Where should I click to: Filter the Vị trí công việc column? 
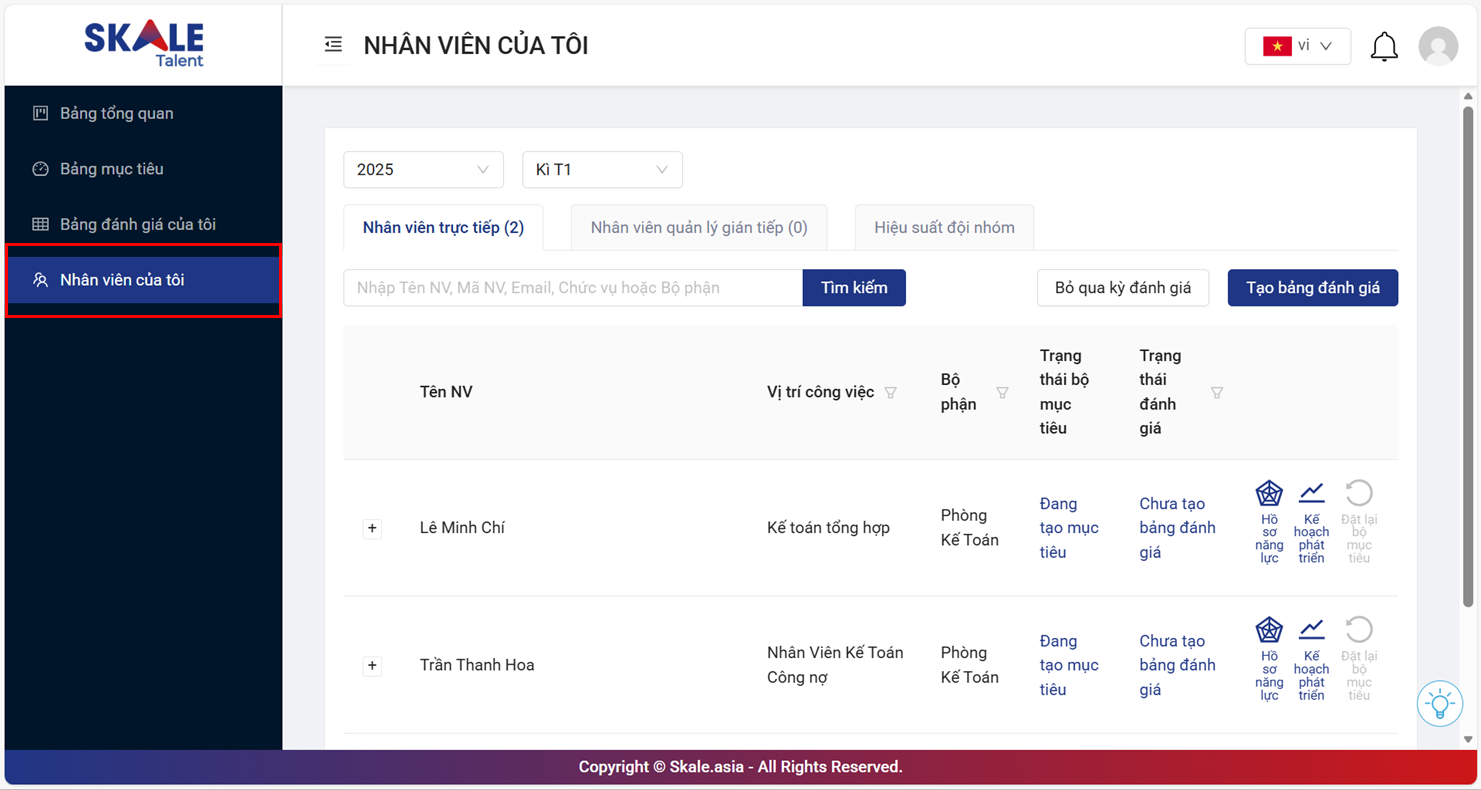[890, 393]
